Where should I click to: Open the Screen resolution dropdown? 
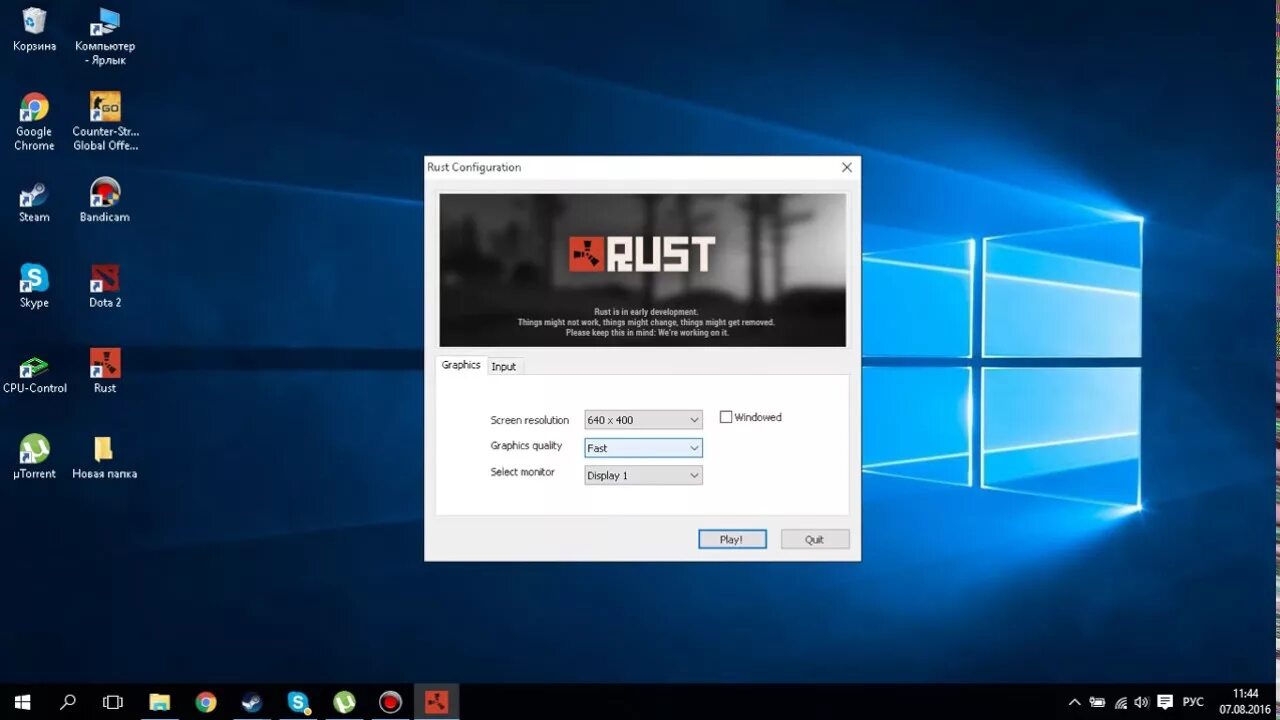click(x=643, y=420)
